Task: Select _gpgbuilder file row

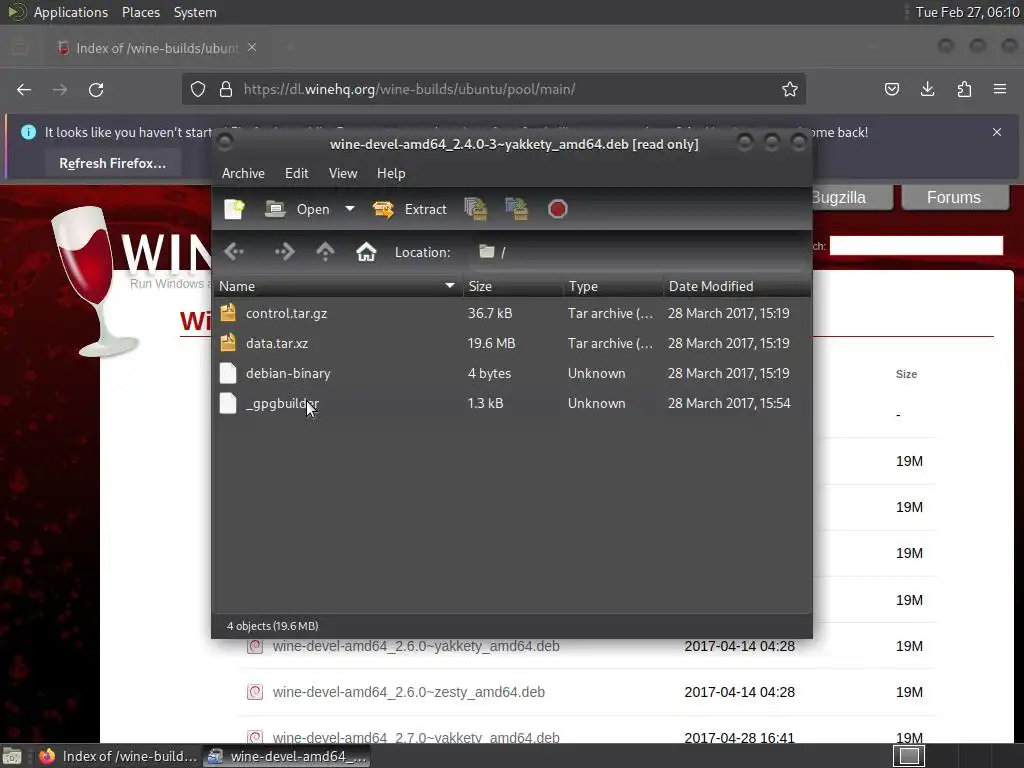Action: point(512,404)
